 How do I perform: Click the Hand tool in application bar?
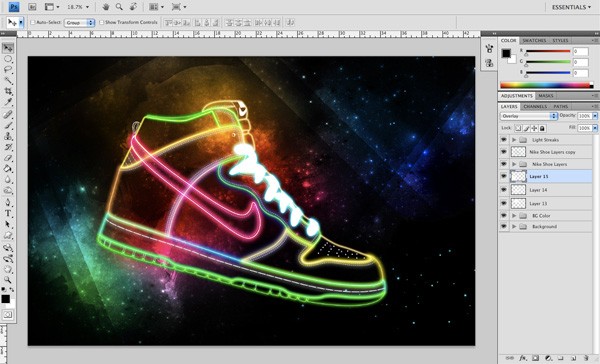[106, 7]
